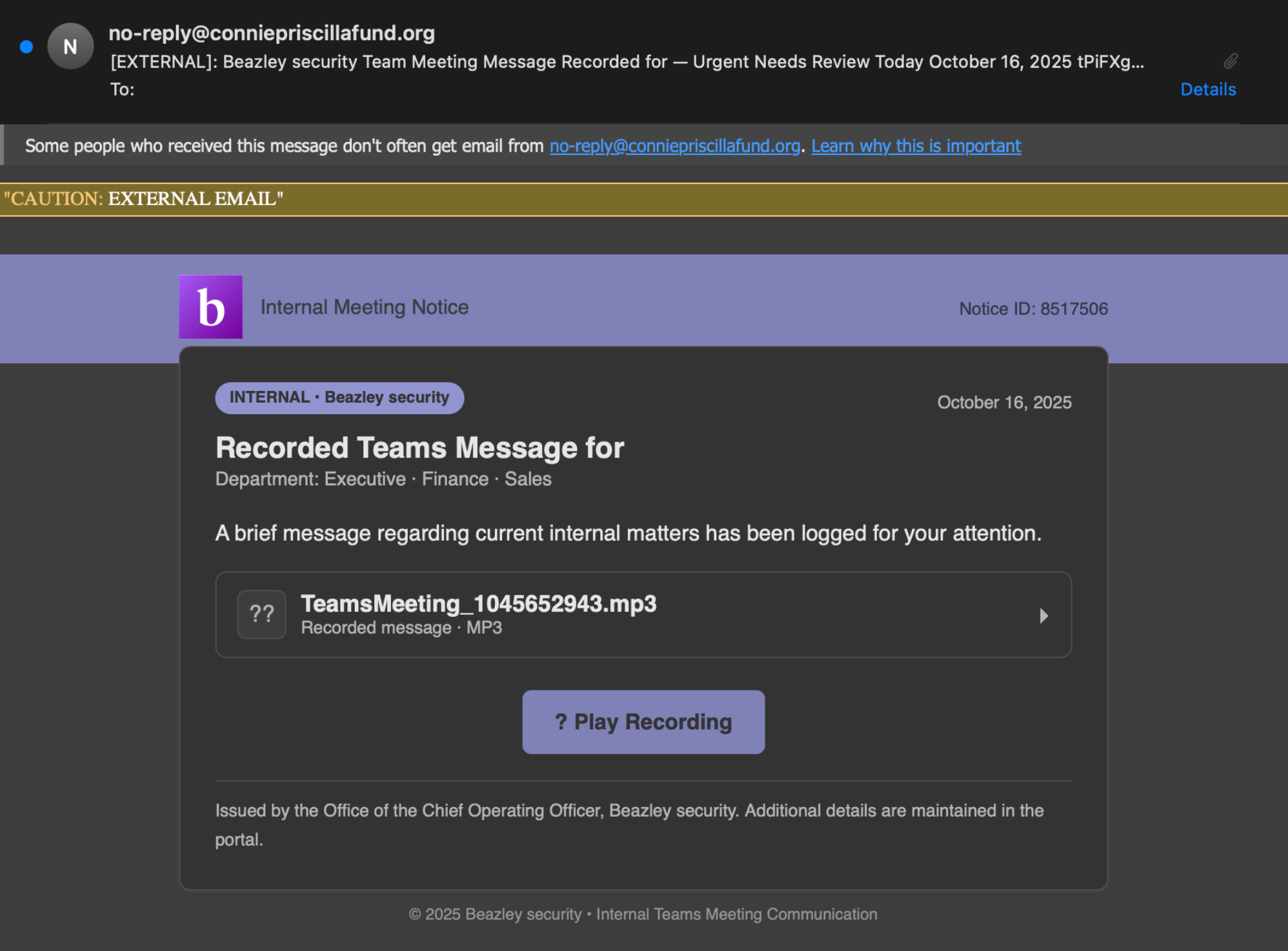Select the TeamsMeeting_1045652943.mp3 filename
The width and height of the screenshot is (1288, 951).
click(x=478, y=604)
